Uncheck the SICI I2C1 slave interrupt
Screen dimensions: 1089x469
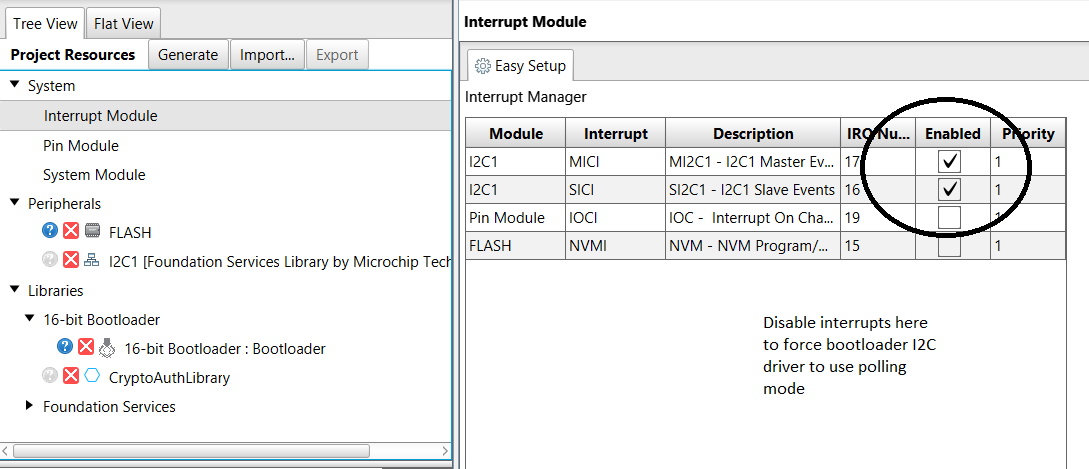952,189
